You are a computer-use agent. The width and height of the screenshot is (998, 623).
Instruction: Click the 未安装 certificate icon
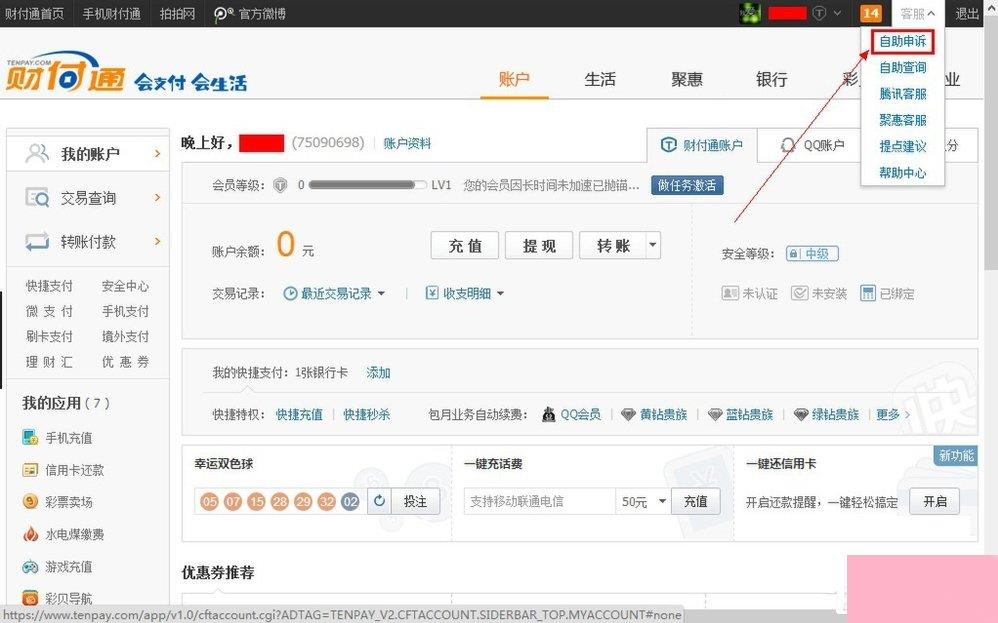799,293
